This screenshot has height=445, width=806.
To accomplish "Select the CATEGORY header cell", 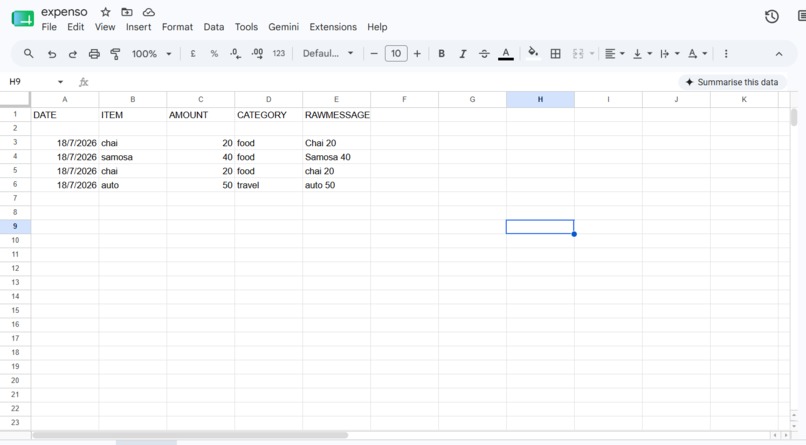I will click(268, 115).
